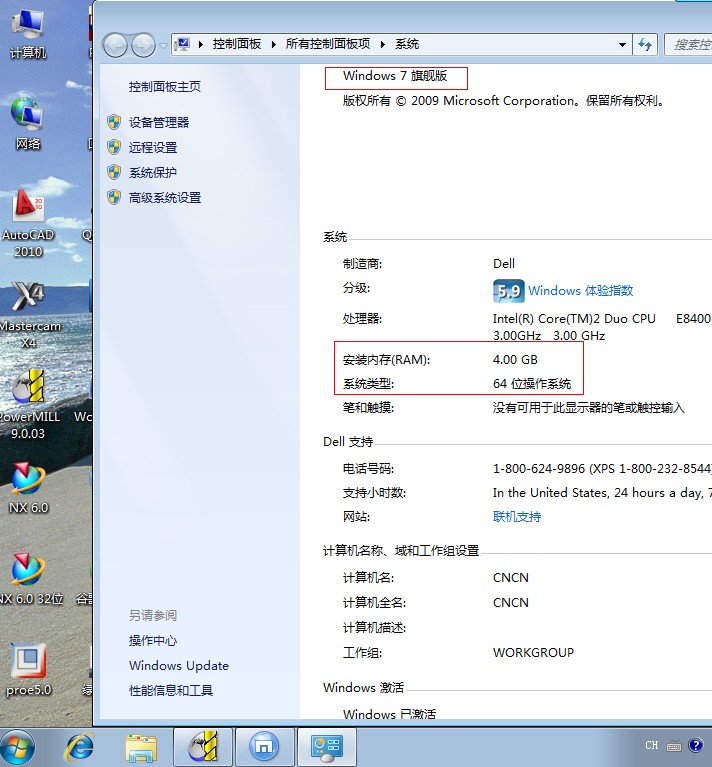
Task: Open Windows Explorer folder in taskbar
Action: point(141,747)
